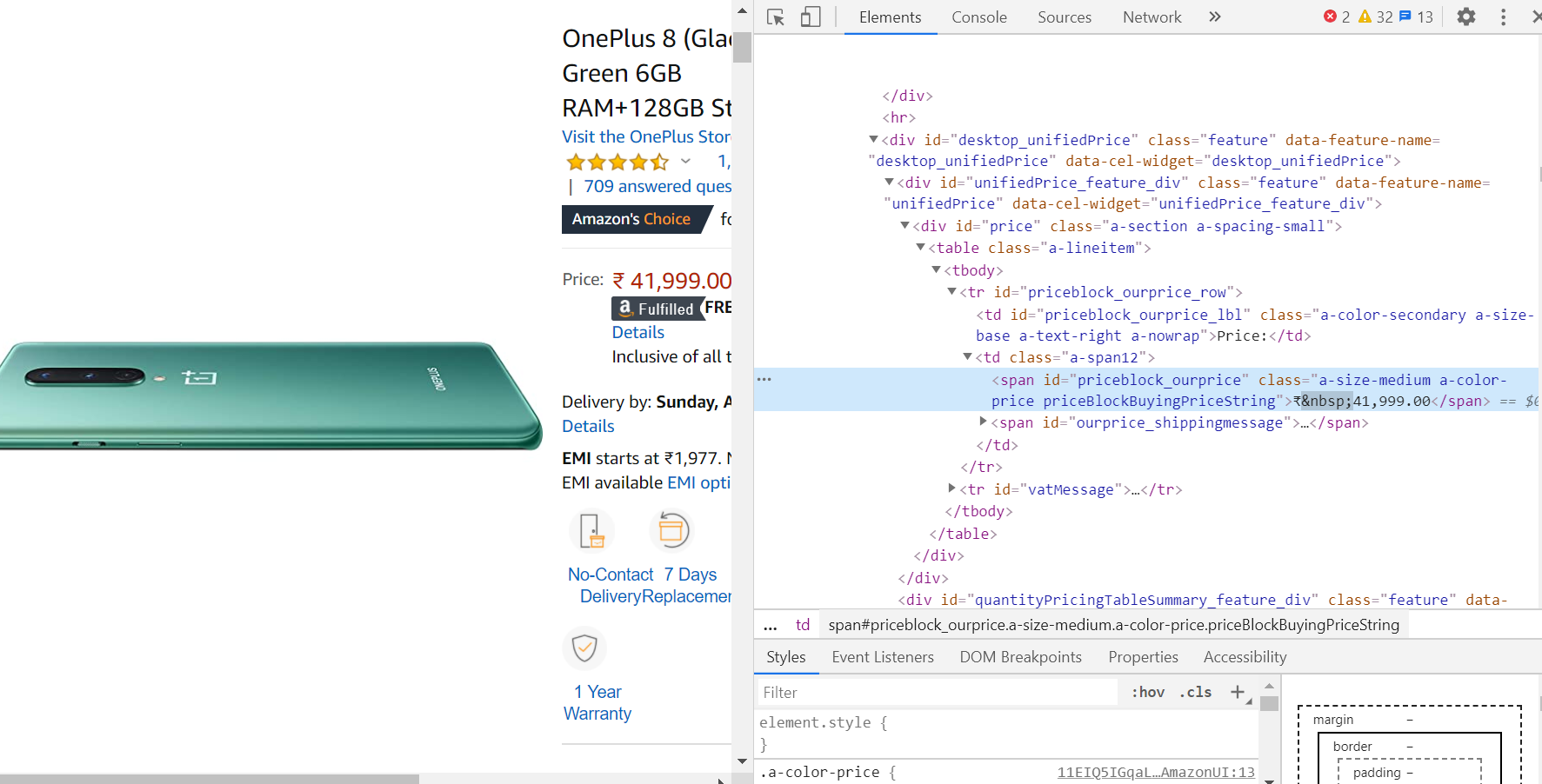Click the .a-color-price selector text

(819, 772)
